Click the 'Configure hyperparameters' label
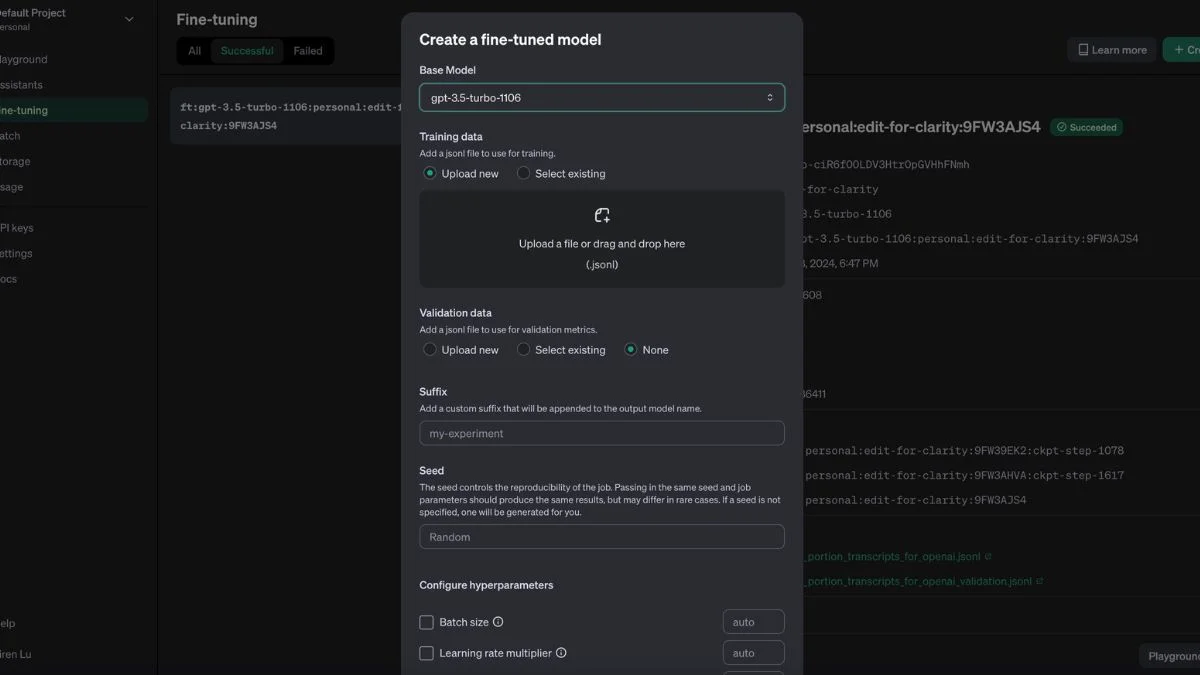This screenshot has height=675, width=1200. 486,585
